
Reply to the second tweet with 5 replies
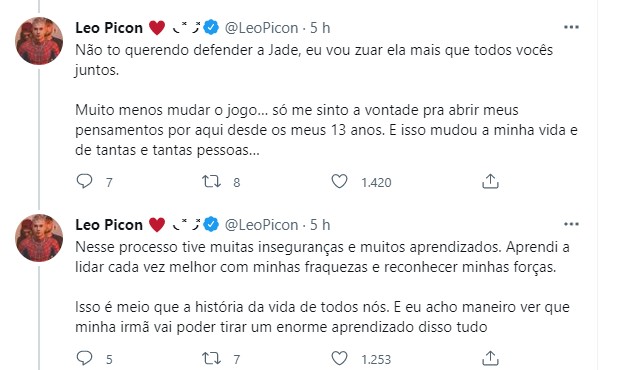(84, 358)
